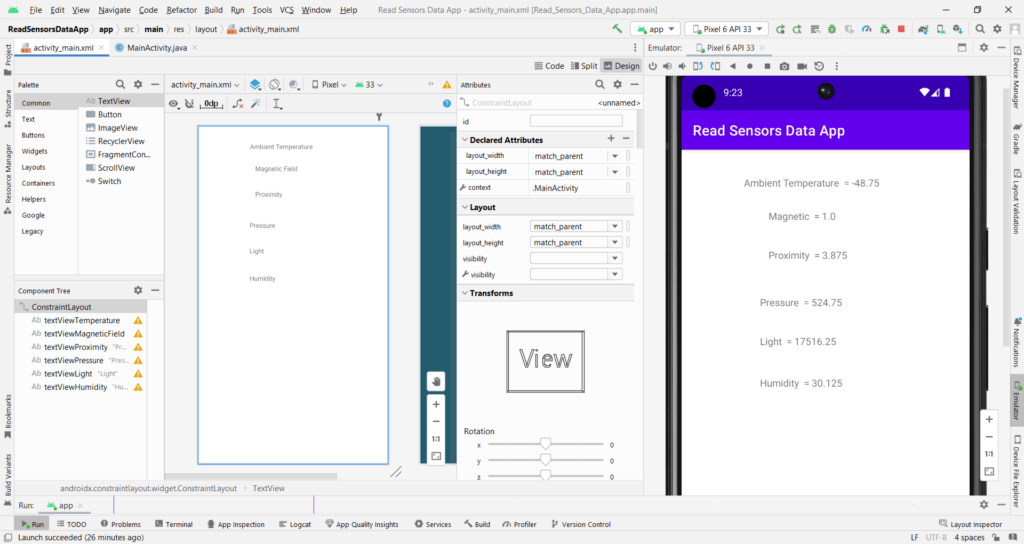Image resolution: width=1024 pixels, height=544 pixels.
Task: Select textViewProximity in Component Tree
Action: pyautogui.click(x=76, y=347)
